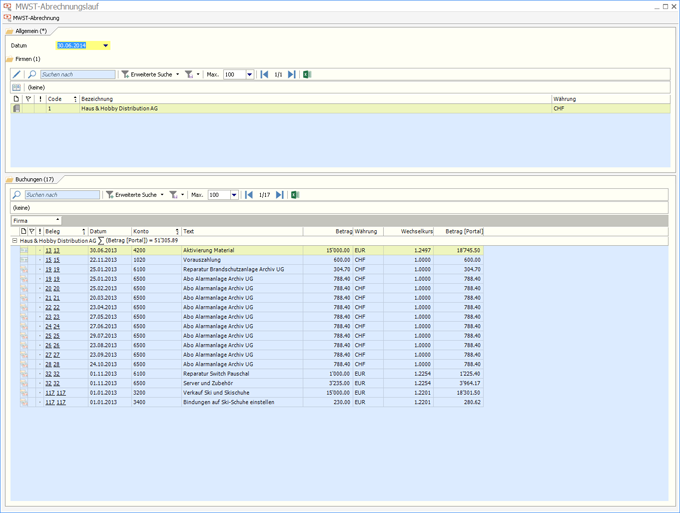Image resolution: width=680 pixels, height=513 pixels.
Task: Click the magnifier search icon in Firmen toolbar
Action: point(32,75)
